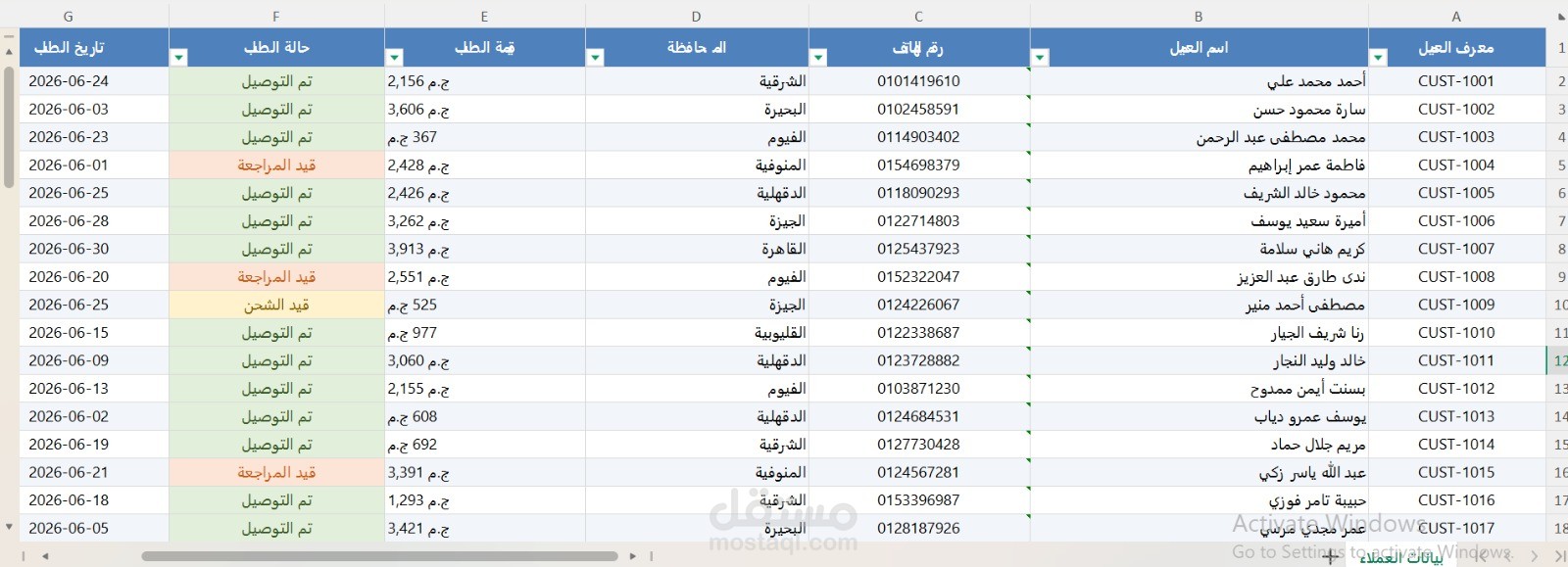The image size is (1568, 567).
Task: Click cell CUST-1001
Action: [1456, 81]
